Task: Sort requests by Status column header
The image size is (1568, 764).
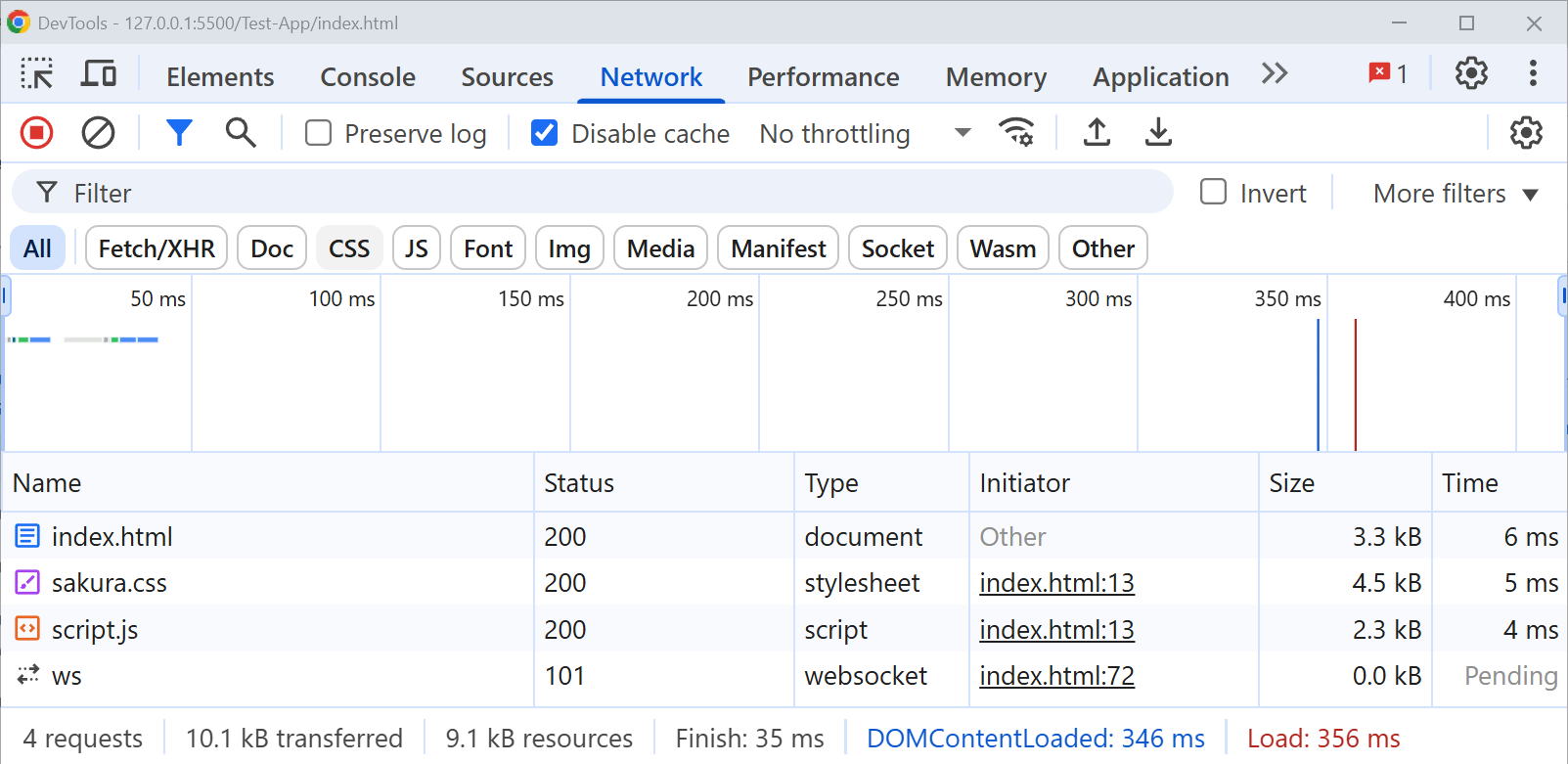Action: [x=664, y=482]
